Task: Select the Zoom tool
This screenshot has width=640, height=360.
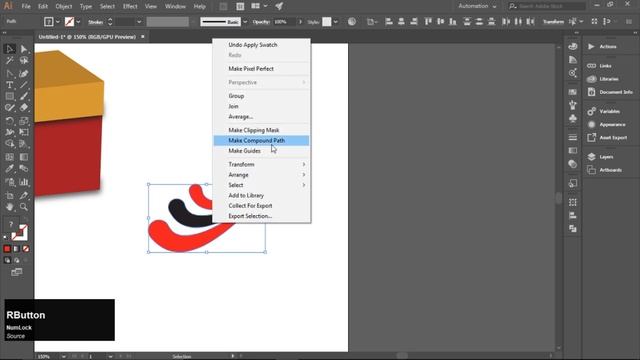Action: 24,207
